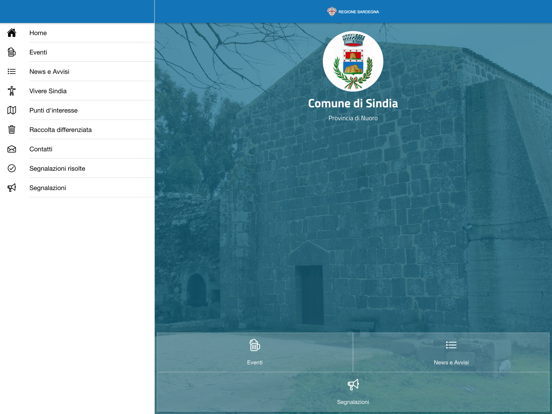
Task: Open the Home menu entry
Action: click(77, 33)
